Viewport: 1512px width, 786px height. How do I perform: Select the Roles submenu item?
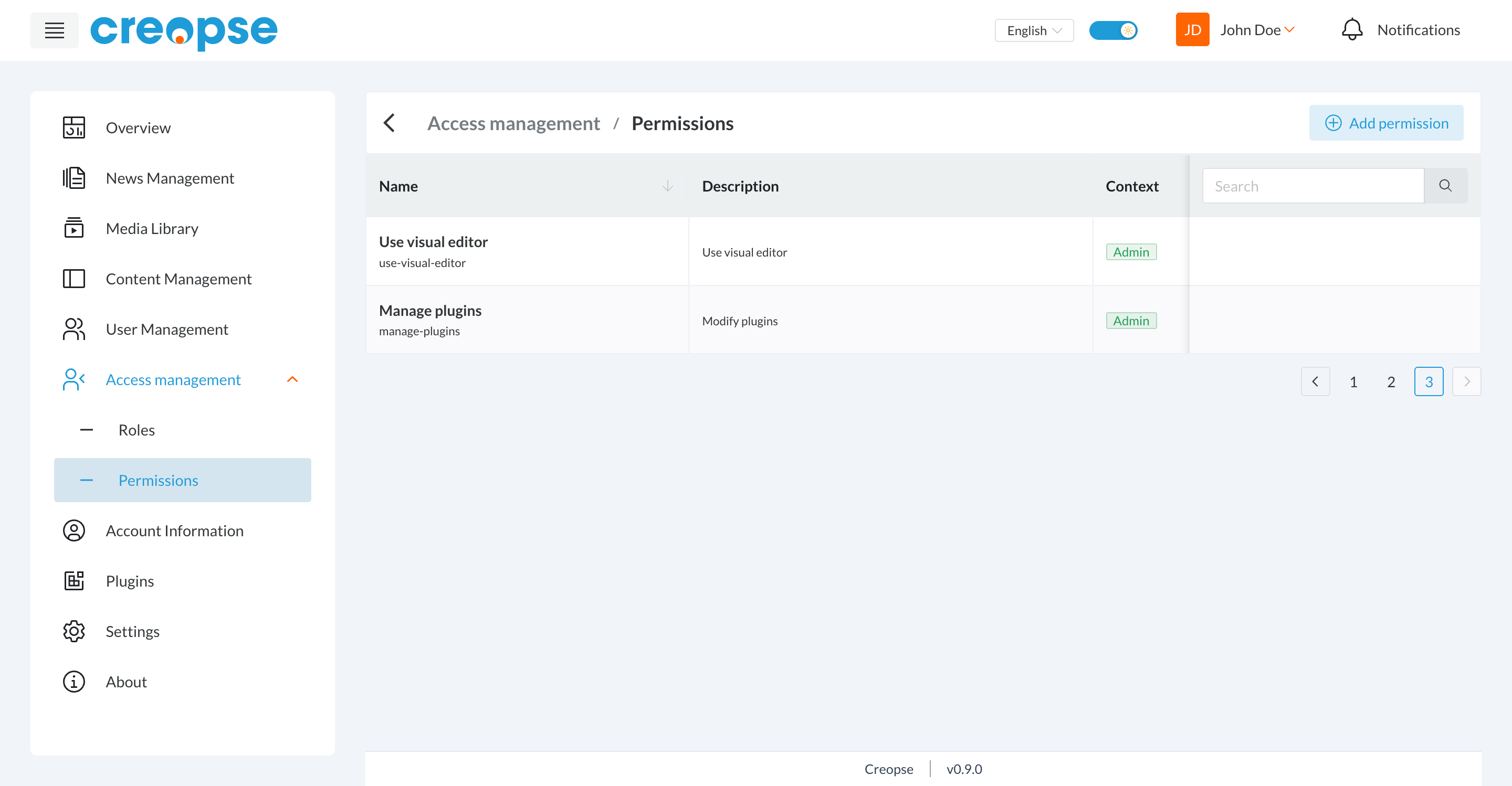pyautogui.click(x=183, y=430)
